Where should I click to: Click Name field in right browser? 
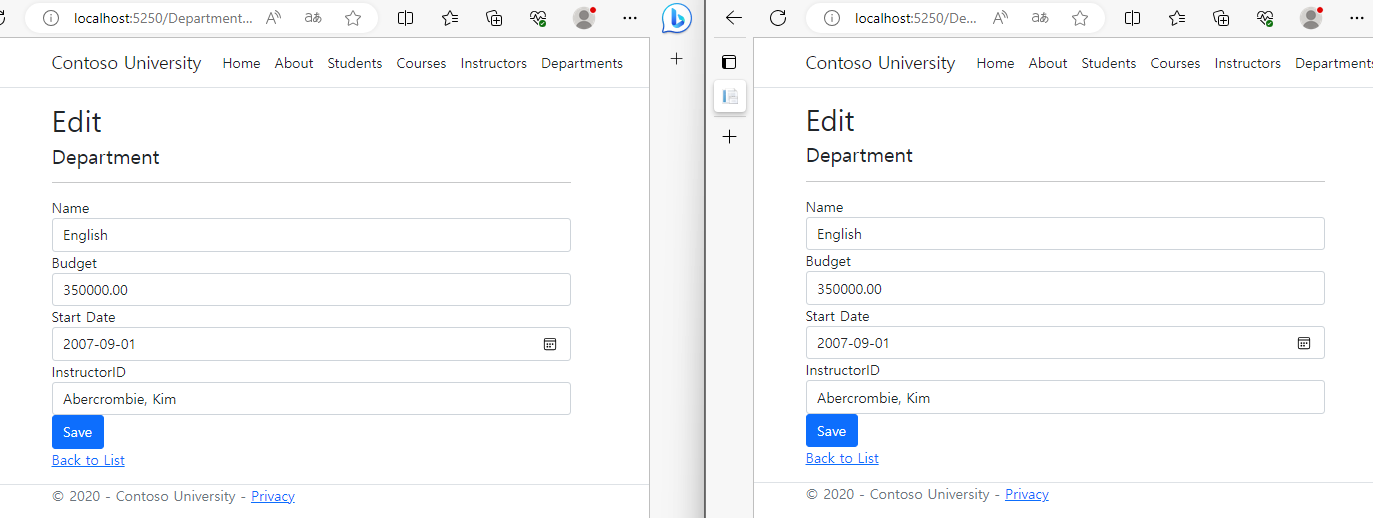(1065, 234)
